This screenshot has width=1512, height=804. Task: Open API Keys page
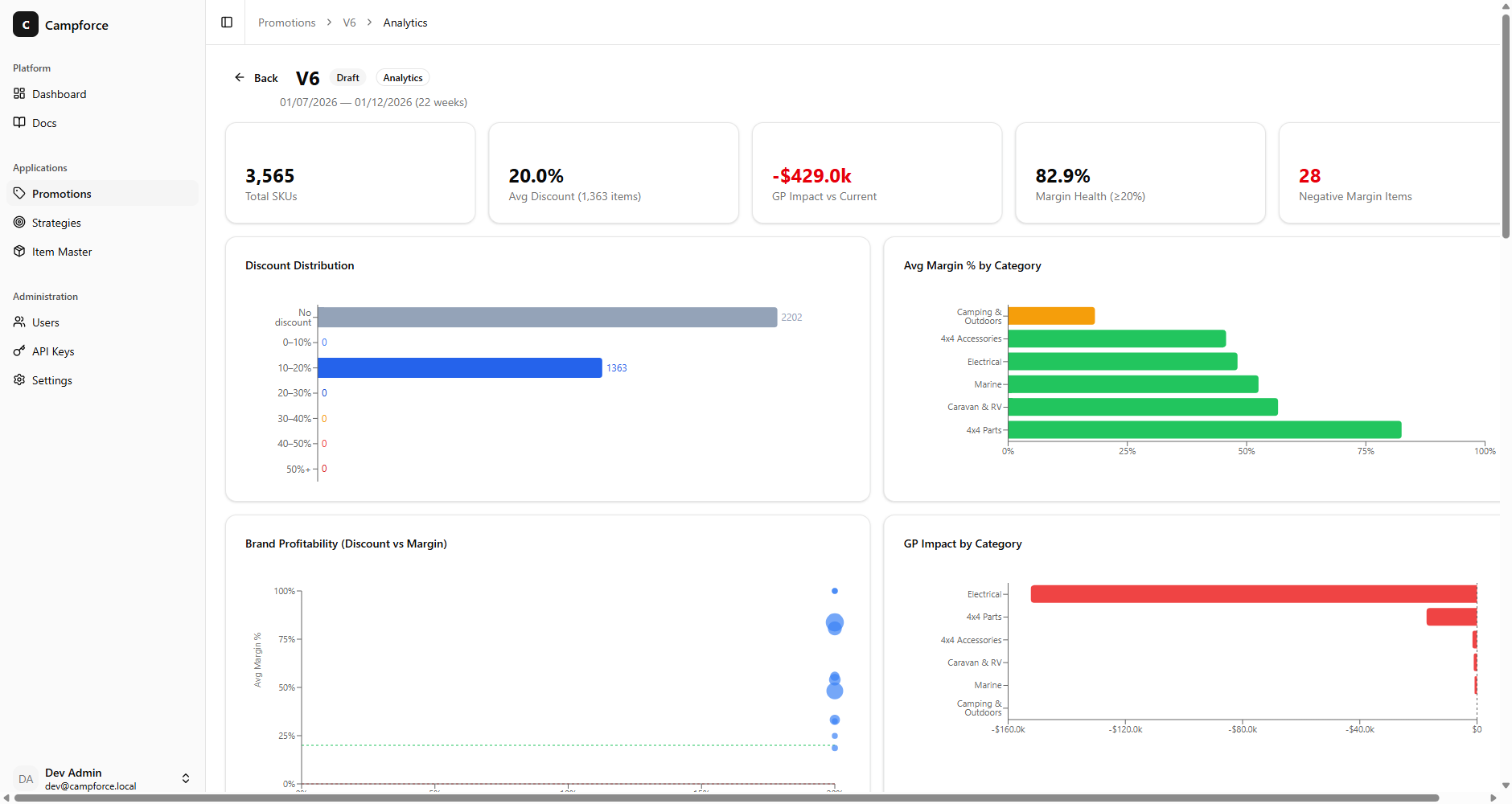tap(102, 351)
